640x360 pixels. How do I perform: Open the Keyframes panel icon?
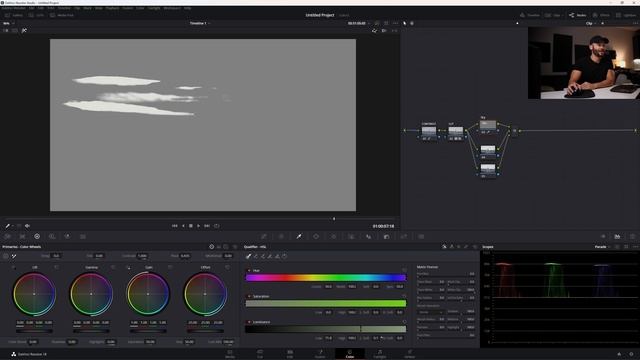[603, 236]
